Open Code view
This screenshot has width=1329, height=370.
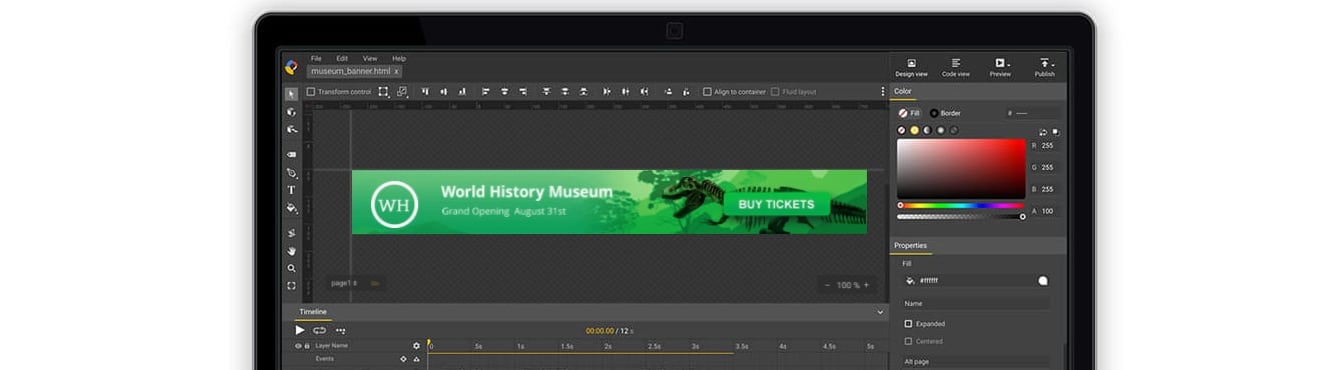[x=956, y=67]
